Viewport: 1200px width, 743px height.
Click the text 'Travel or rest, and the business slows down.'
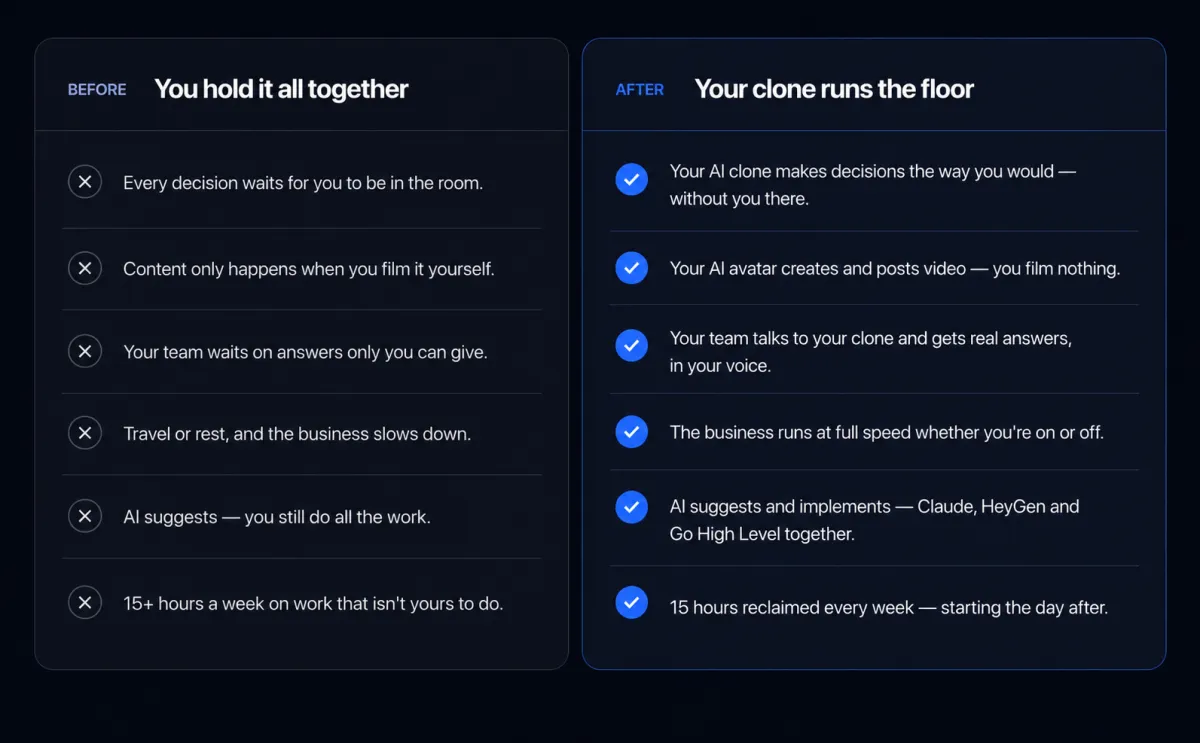tap(297, 434)
